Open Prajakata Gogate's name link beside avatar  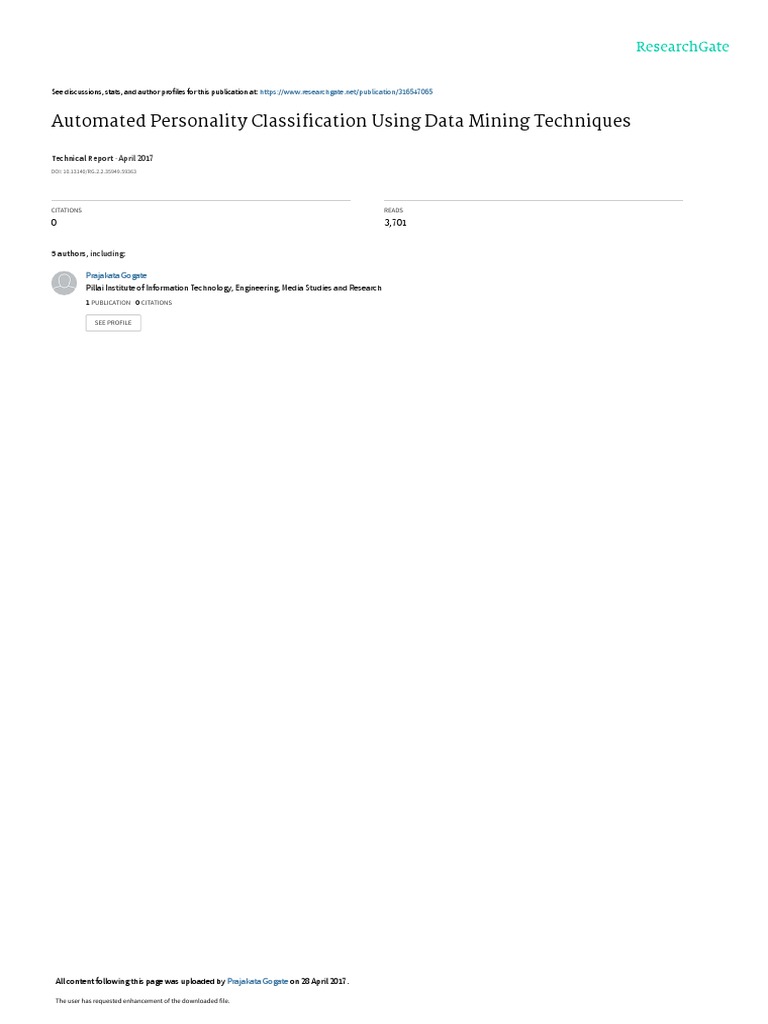coord(116,276)
